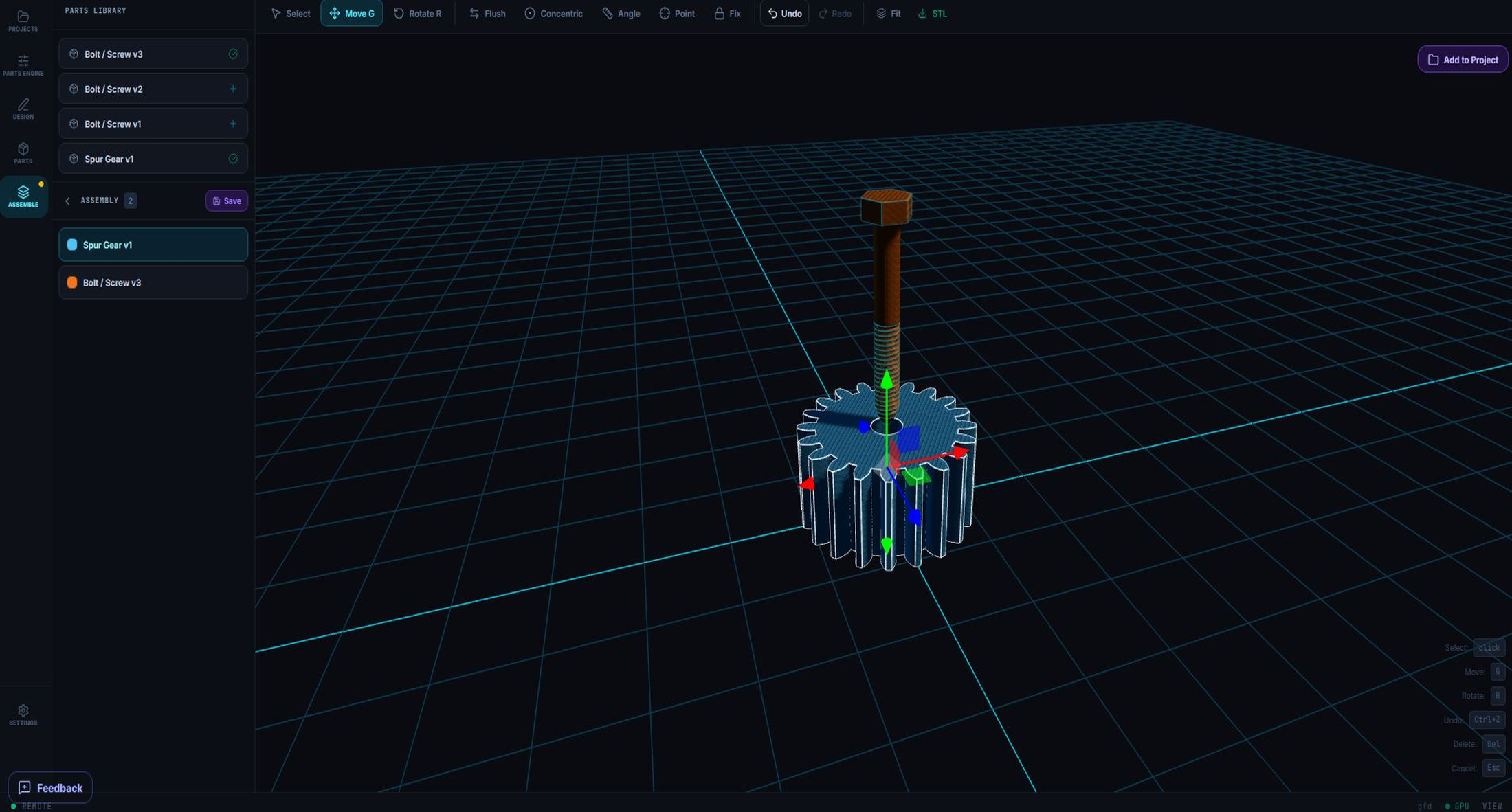Save the assembly

227,201
